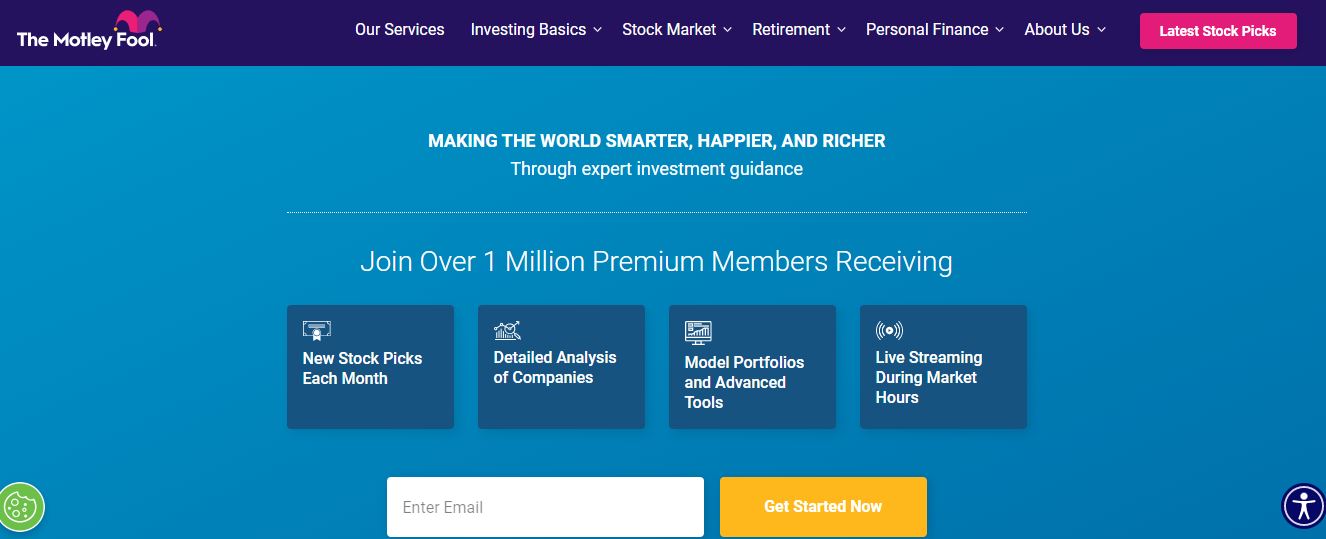The height and width of the screenshot is (539, 1326).
Task: Open the Stock Market menu label
Action: [x=669, y=30]
